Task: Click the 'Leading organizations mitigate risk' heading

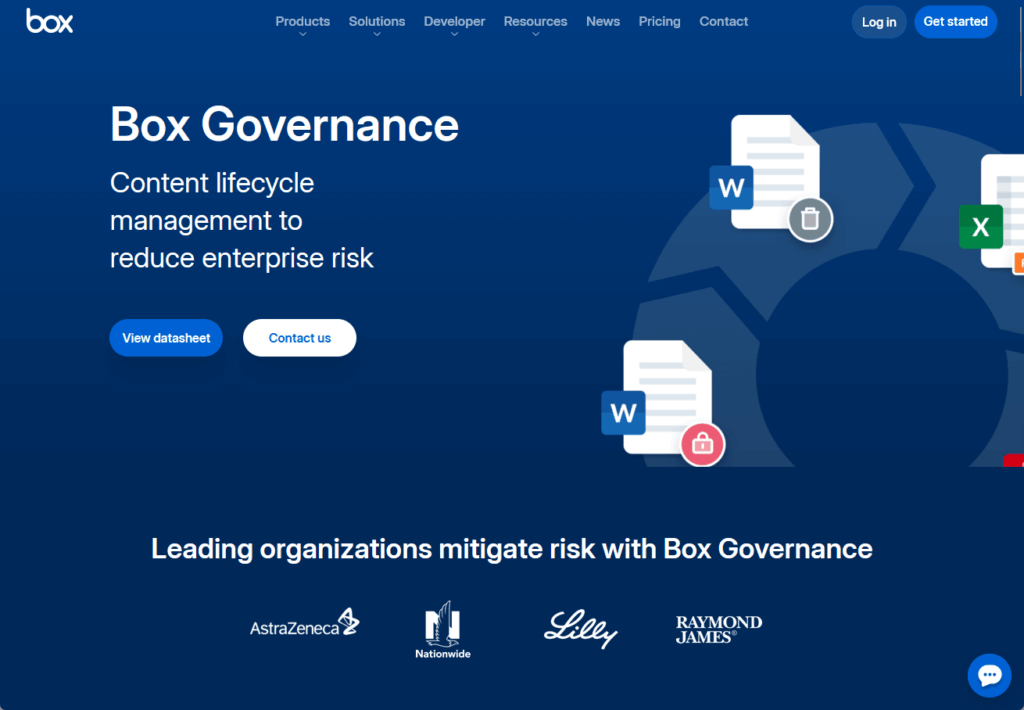Action: [512, 549]
